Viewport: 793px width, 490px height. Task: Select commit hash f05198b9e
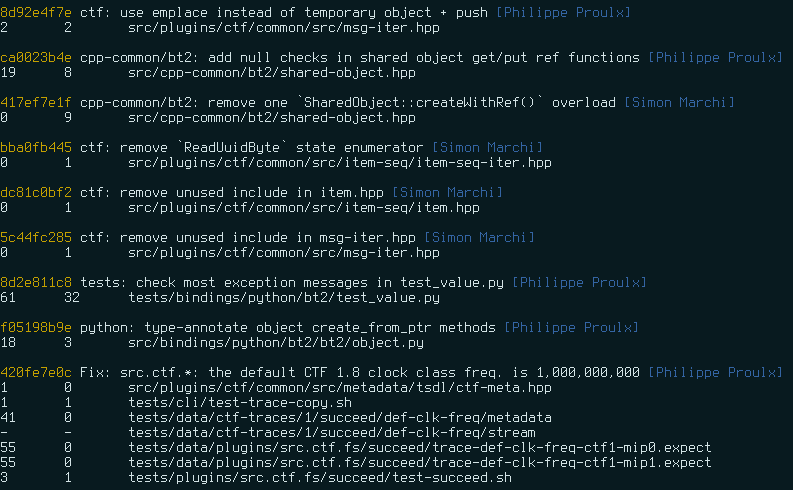pos(36,327)
